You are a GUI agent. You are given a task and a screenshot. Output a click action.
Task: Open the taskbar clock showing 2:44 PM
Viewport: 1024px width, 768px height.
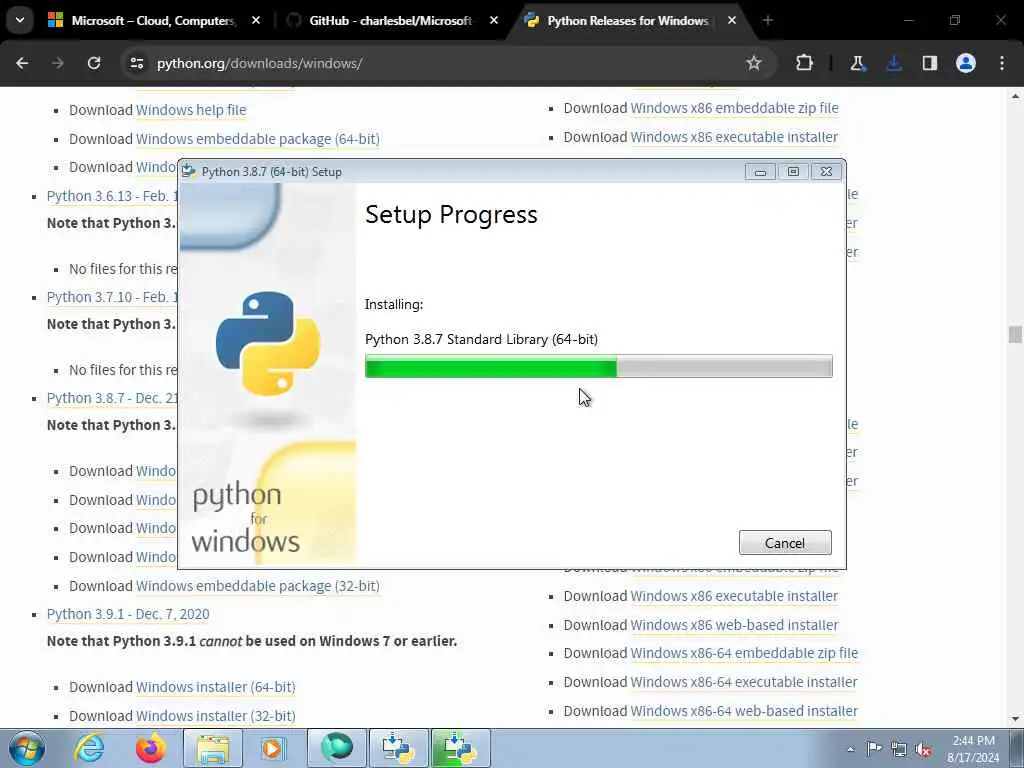[x=973, y=749]
